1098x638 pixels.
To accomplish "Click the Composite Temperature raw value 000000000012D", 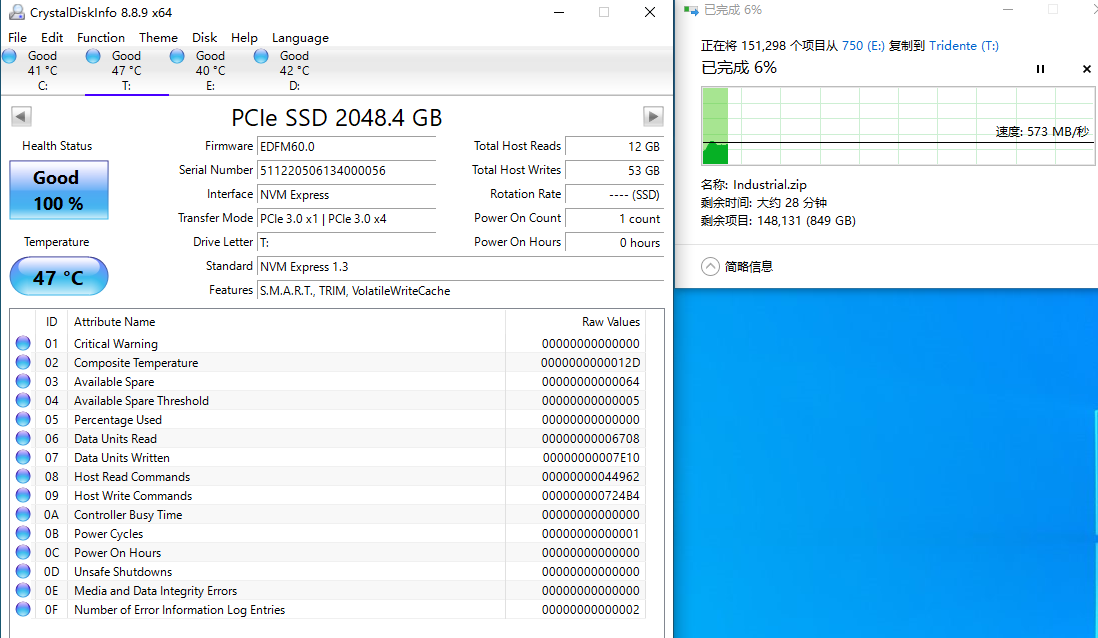I will 590,363.
